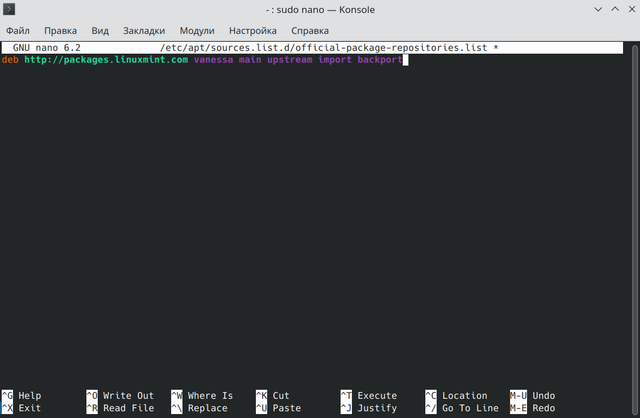
Task: Open the Вид menu
Action: (100, 31)
